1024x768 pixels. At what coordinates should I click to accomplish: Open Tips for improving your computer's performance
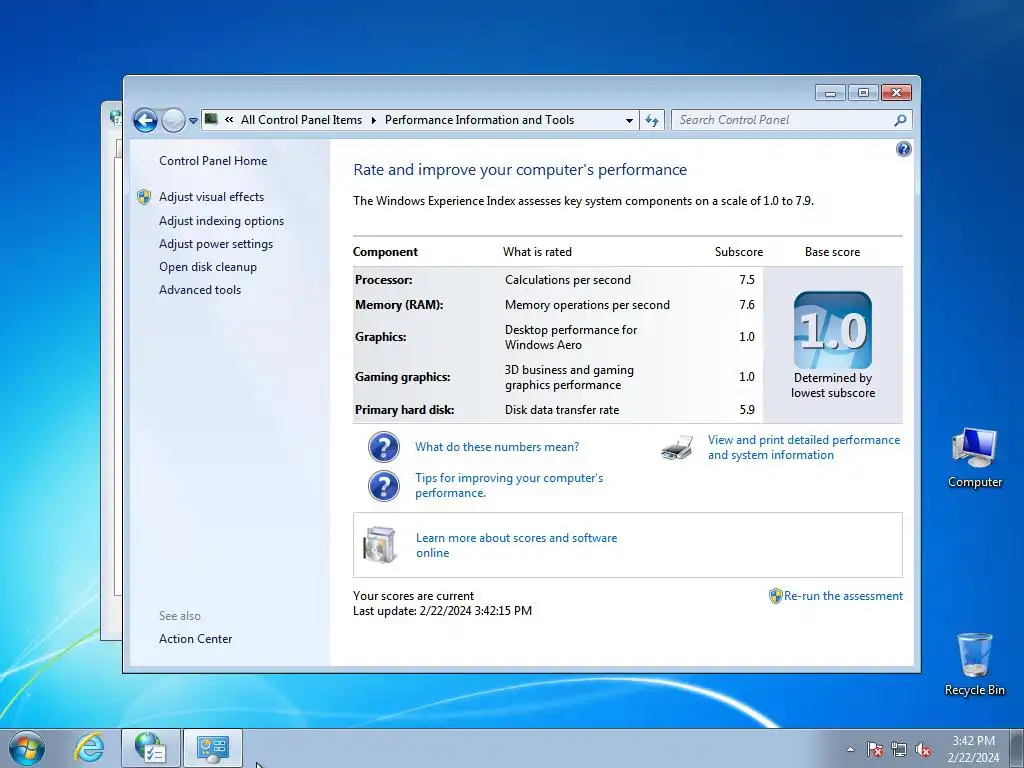coord(509,485)
